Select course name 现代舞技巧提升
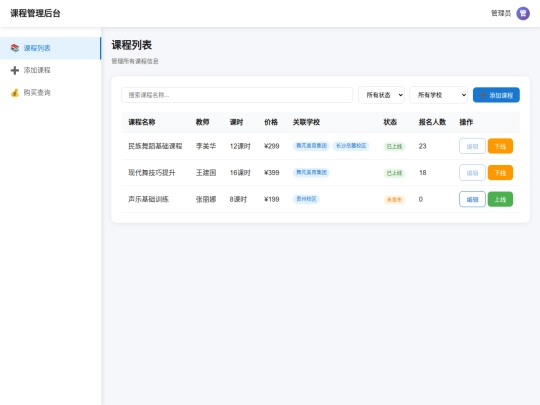Screen dimensions: 540x405 (152, 173)
